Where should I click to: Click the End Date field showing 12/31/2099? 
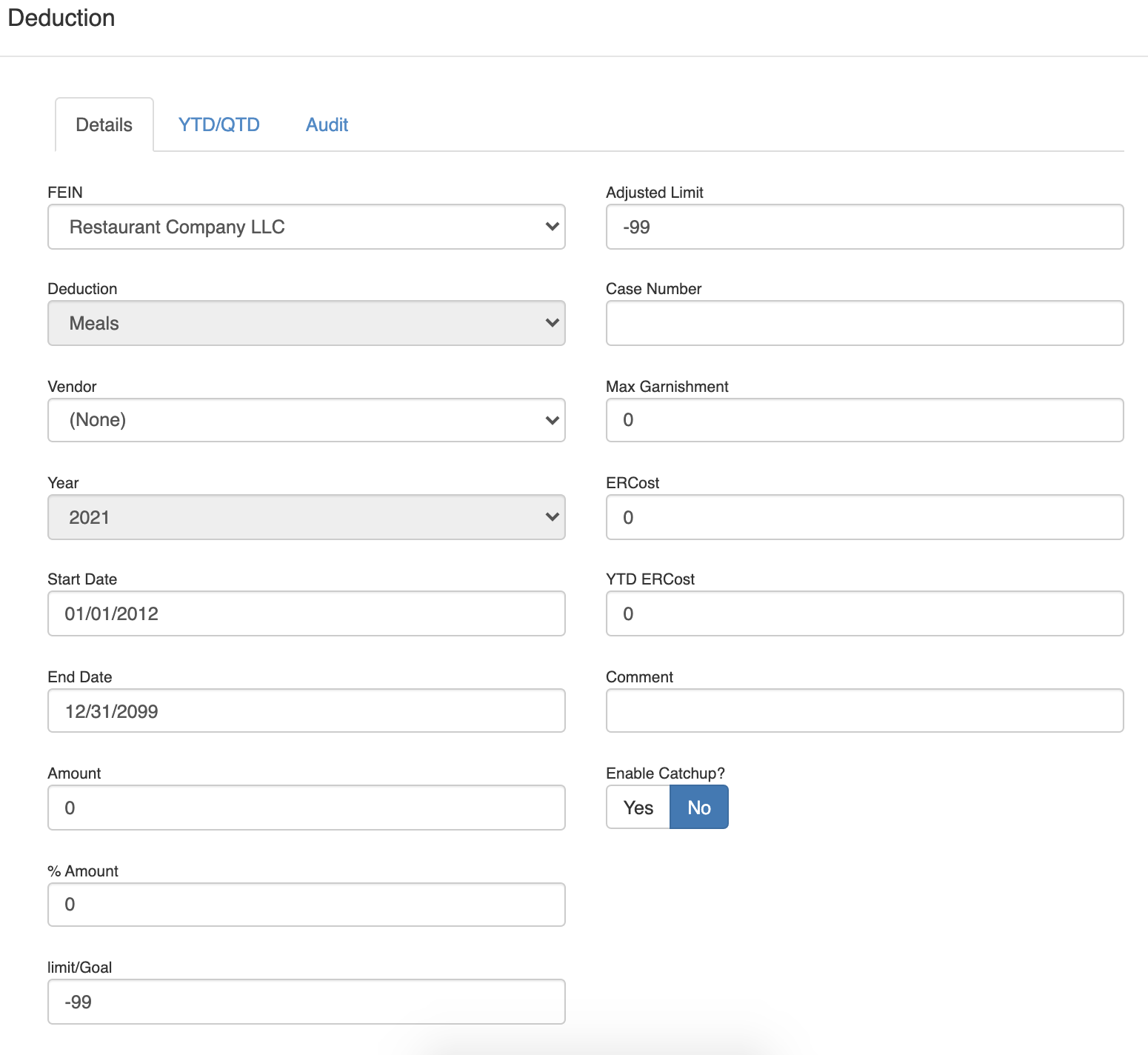[x=306, y=710]
